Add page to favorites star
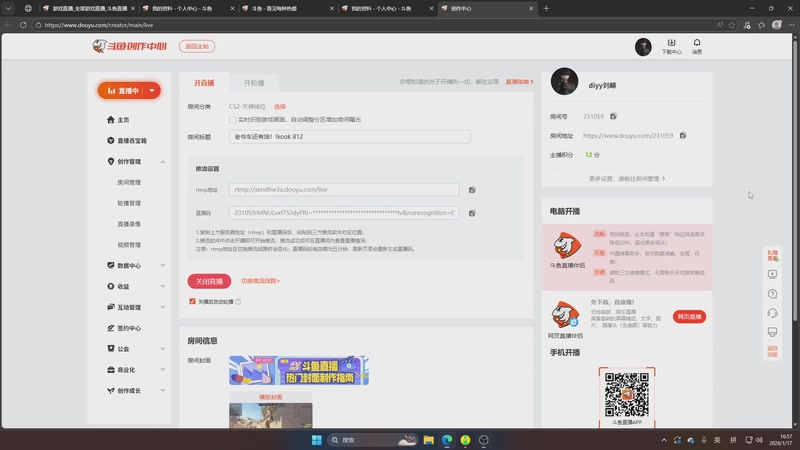 click(x=732, y=24)
